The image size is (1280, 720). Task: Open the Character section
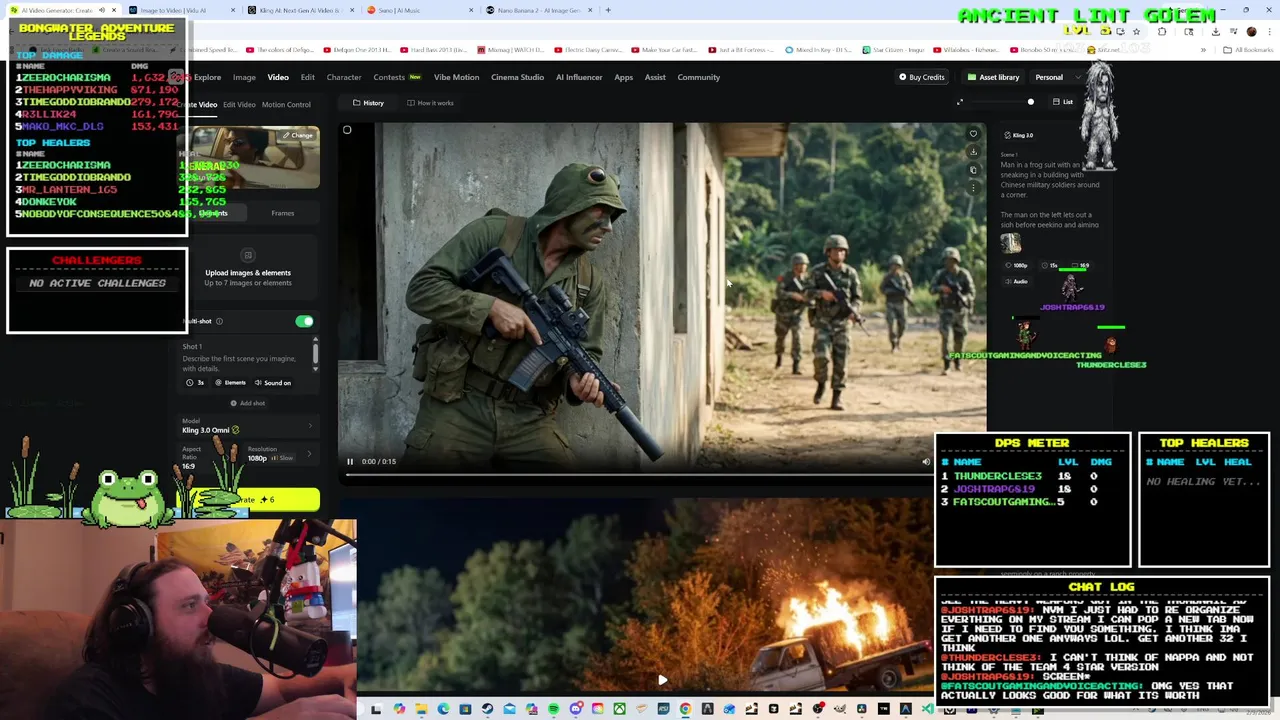point(343,77)
